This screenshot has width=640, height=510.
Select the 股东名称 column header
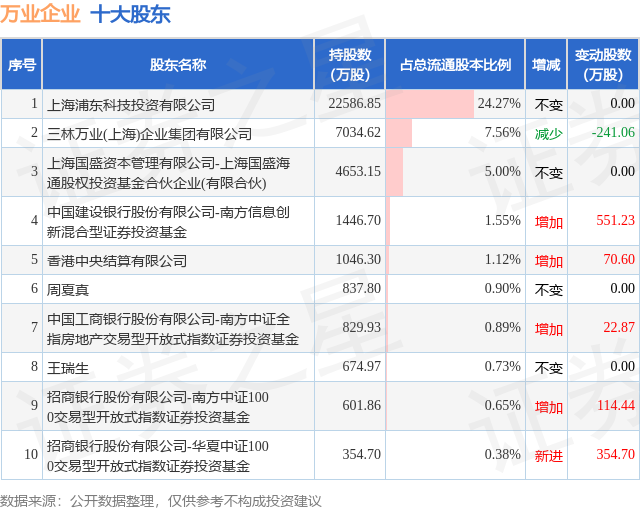[178, 64]
